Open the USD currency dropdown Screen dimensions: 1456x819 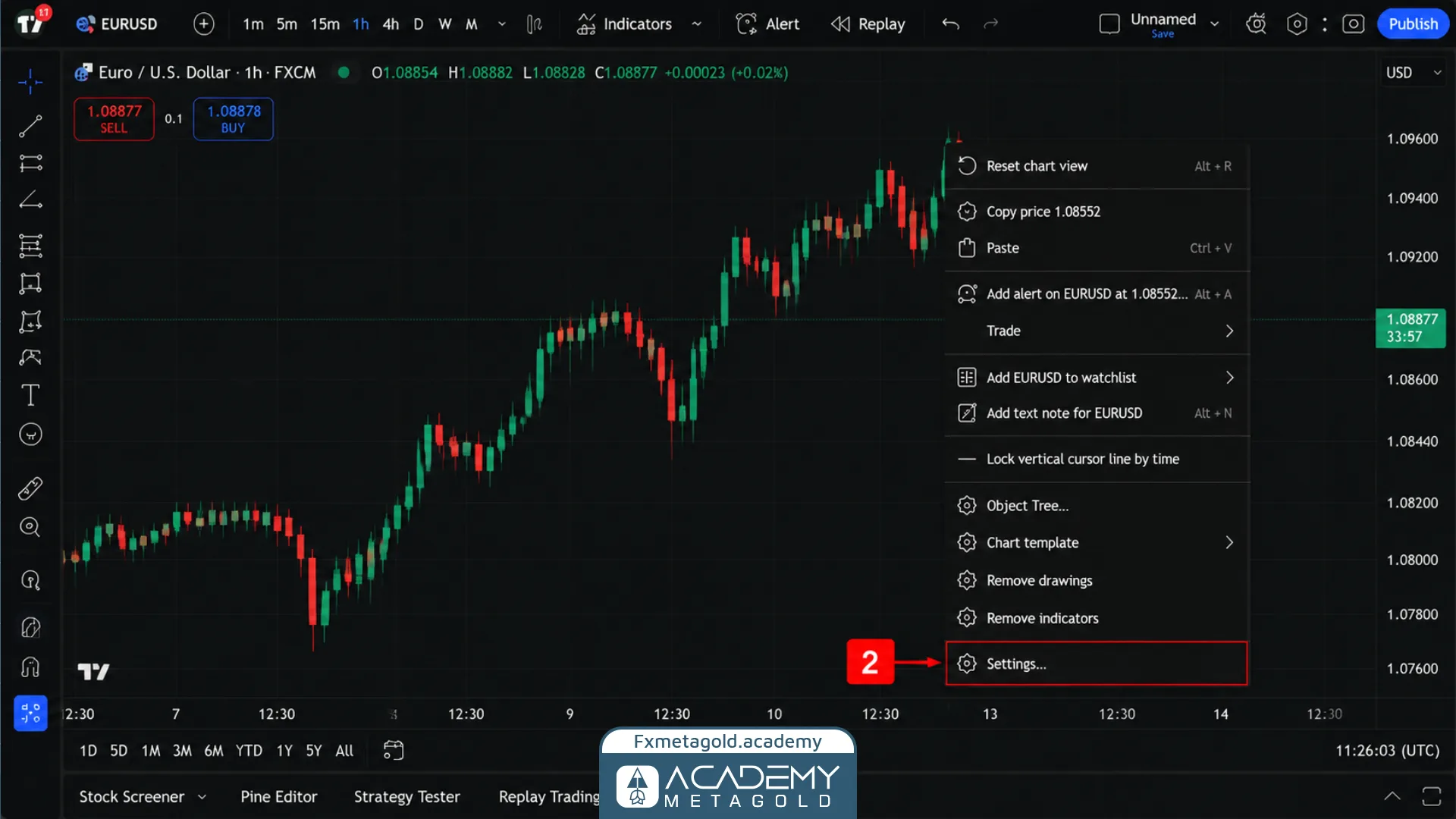coord(1414,73)
